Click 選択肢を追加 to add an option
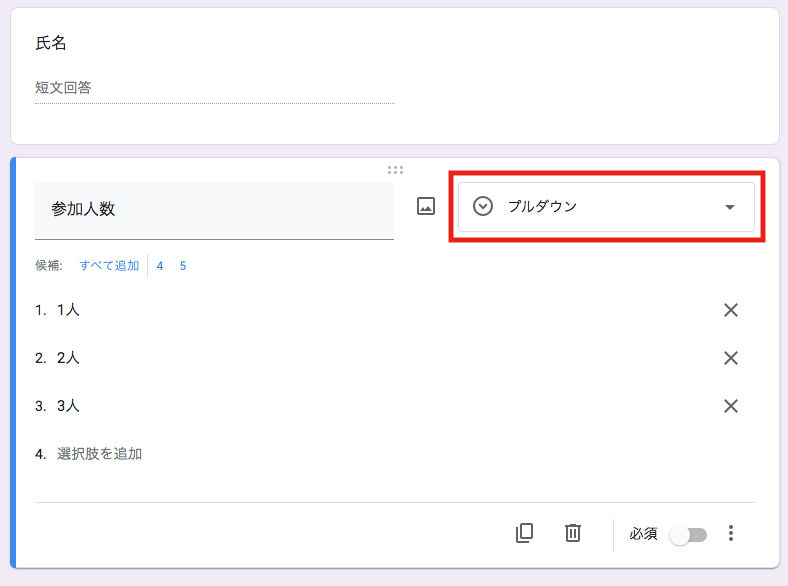This screenshot has width=788, height=586. click(100, 454)
